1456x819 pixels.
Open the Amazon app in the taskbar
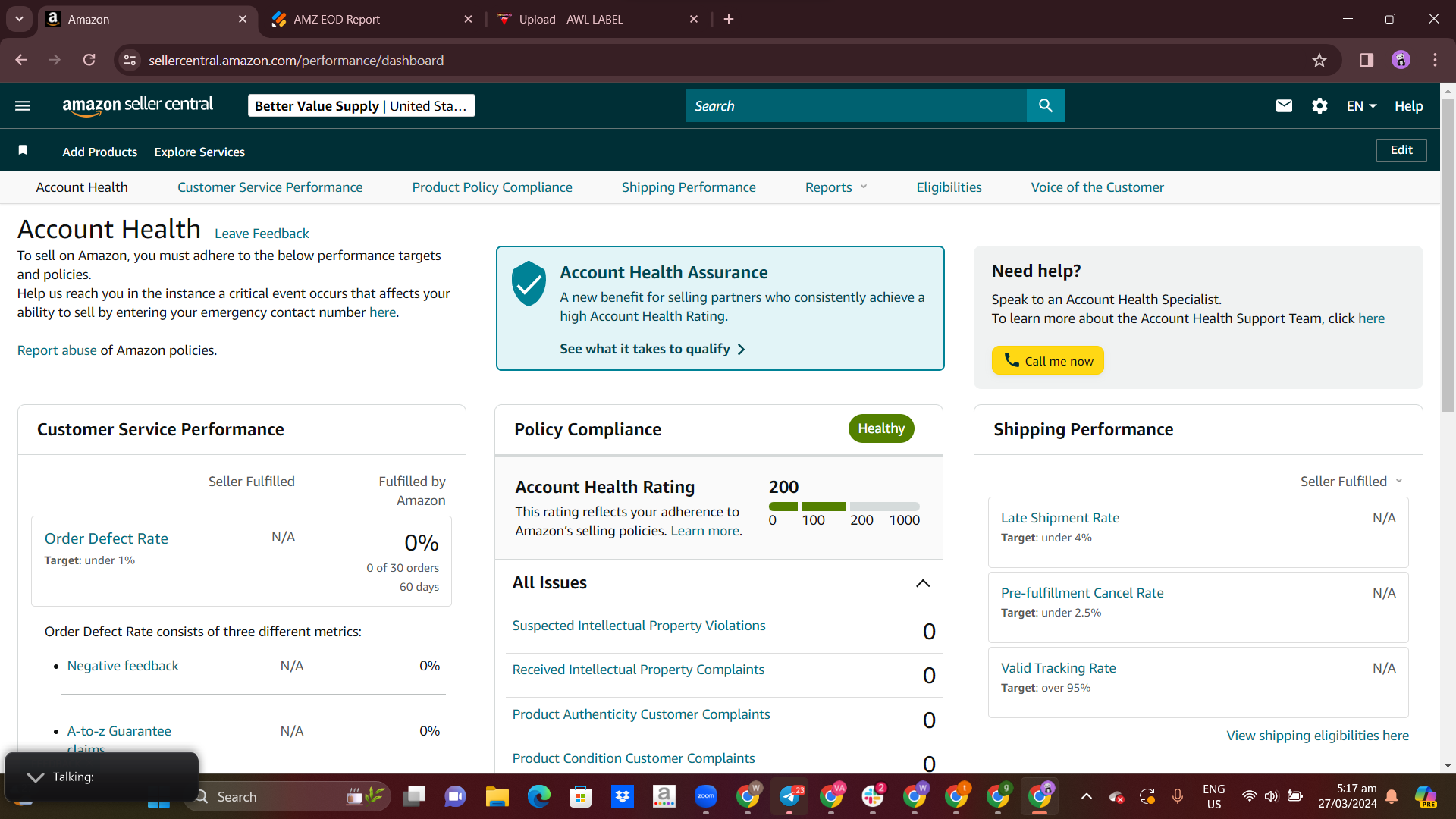coord(664,796)
